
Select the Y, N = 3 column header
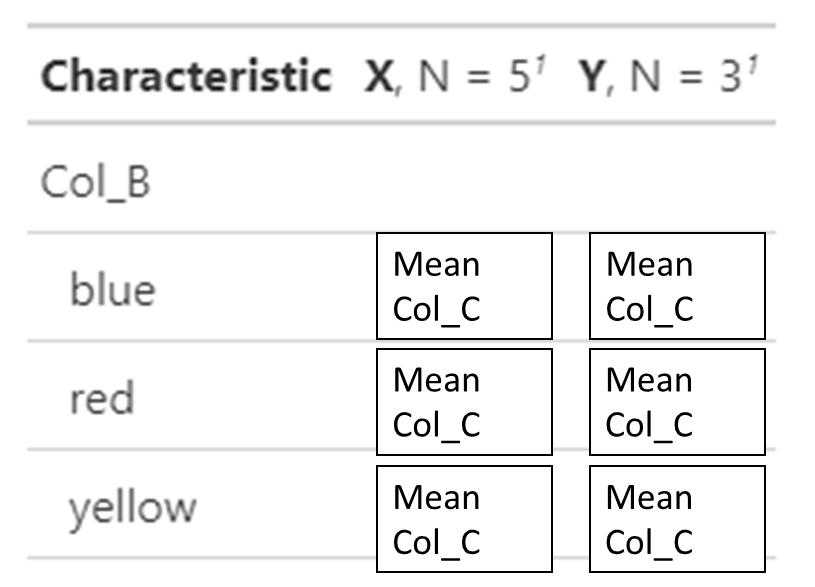click(x=668, y=76)
